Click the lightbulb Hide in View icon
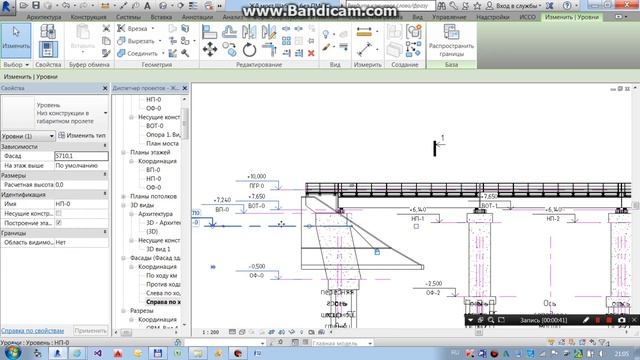 326,34
